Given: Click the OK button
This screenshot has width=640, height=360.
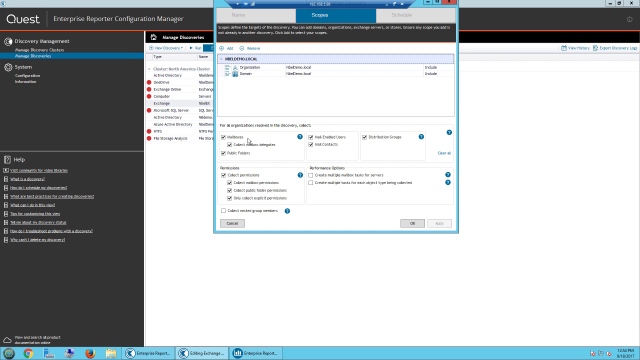Looking at the screenshot, I should [x=412, y=223].
